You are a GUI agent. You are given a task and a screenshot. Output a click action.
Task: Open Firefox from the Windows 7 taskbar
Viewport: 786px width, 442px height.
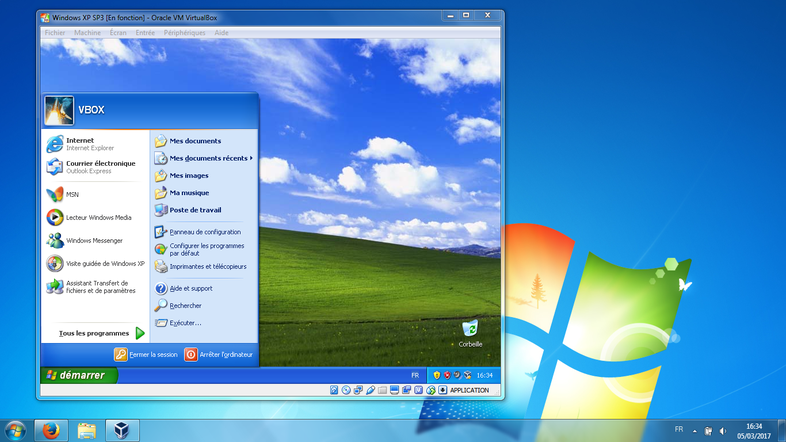click(x=51, y=431)
